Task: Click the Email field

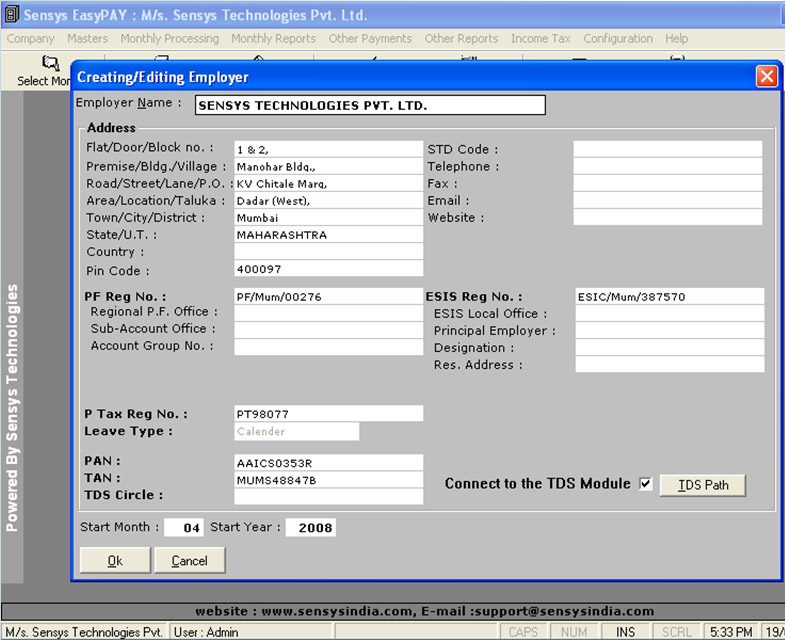Action: (x=668, y=200)
